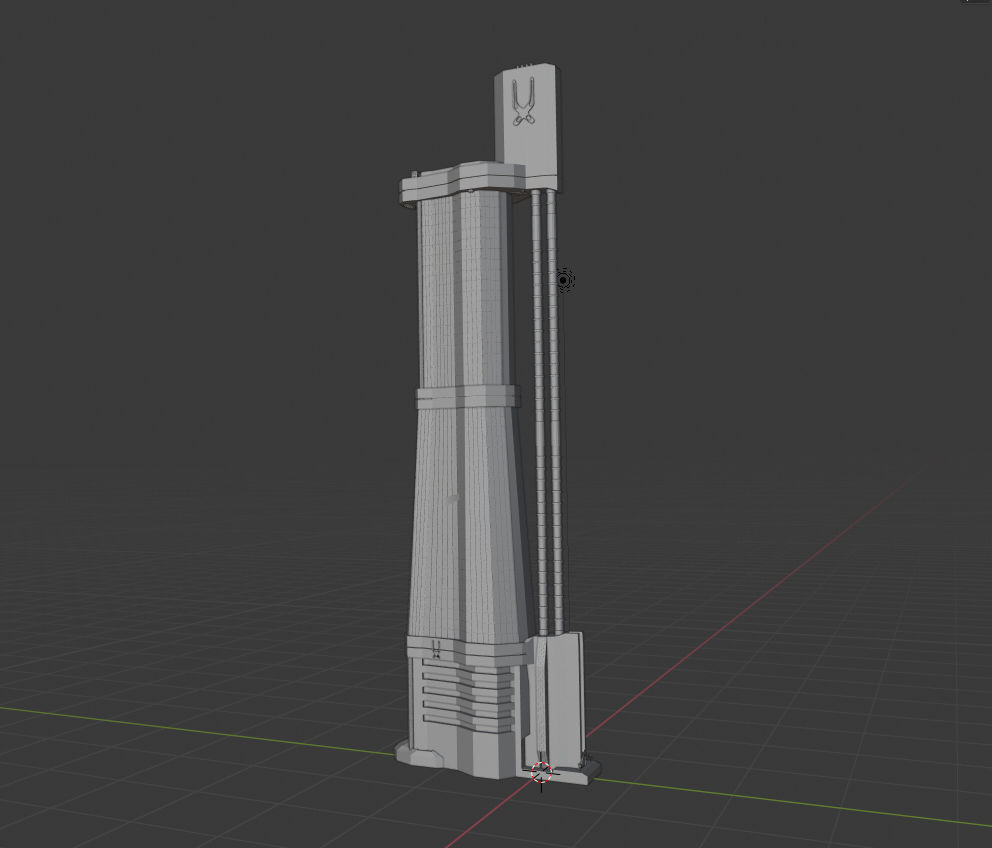Viewport: 992px width, 848px height.
Task: Select the emblem plate at the tower top
Action: coord(528,127)
